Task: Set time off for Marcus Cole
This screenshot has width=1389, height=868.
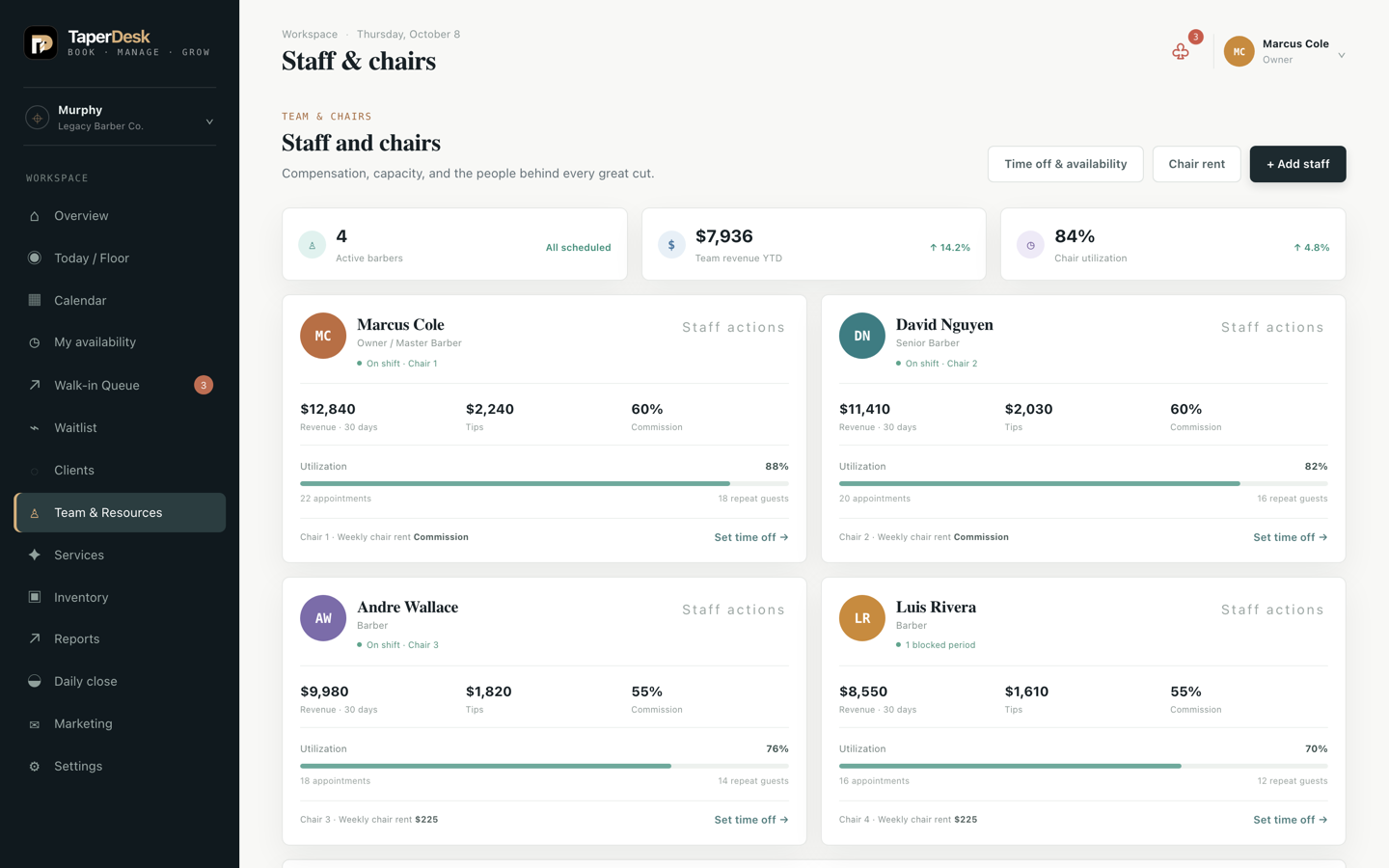Action: pos(751,537)
